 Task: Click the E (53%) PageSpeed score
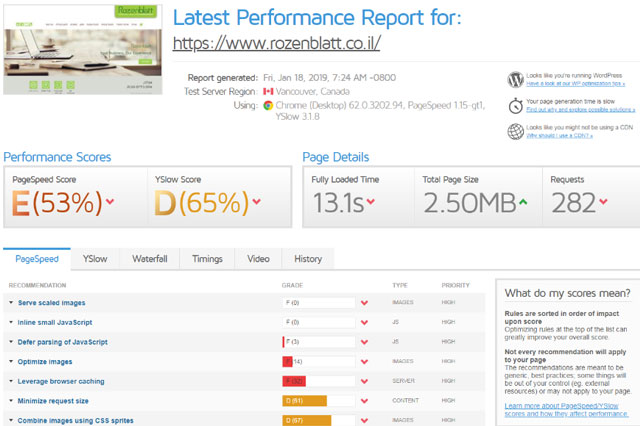click(x=57, y=202)
